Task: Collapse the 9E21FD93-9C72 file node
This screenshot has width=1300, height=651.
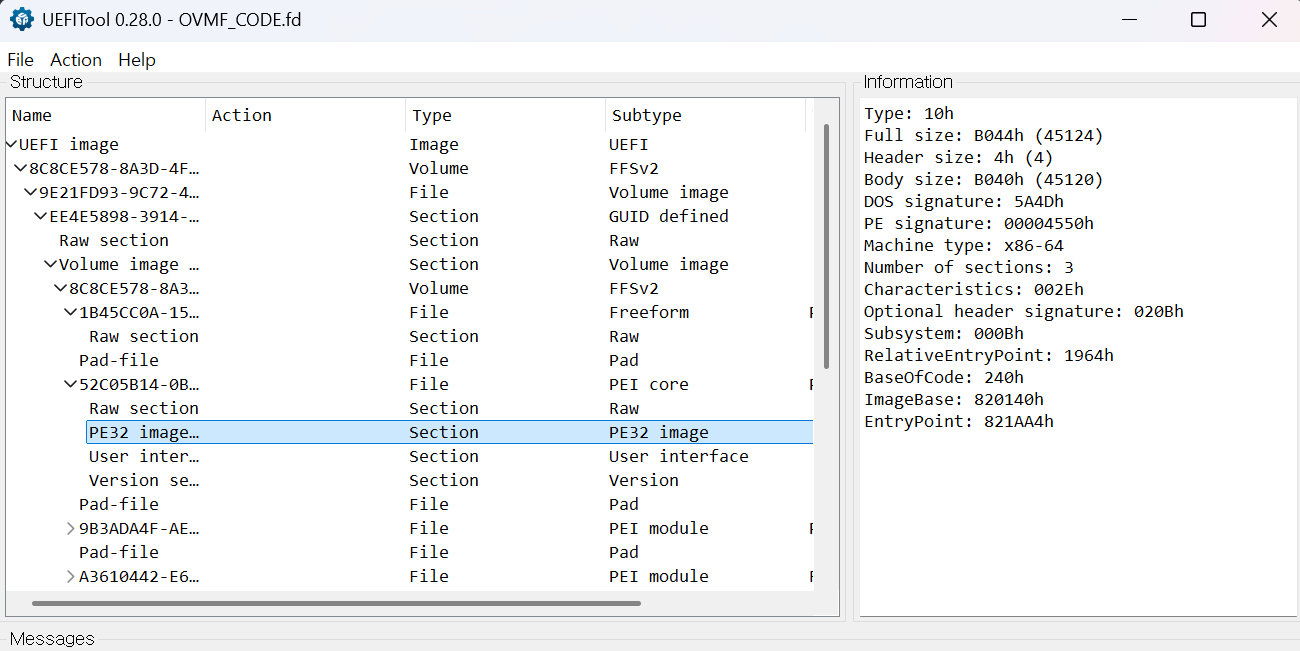Action: pyautogui.click(x=31, y=193)
